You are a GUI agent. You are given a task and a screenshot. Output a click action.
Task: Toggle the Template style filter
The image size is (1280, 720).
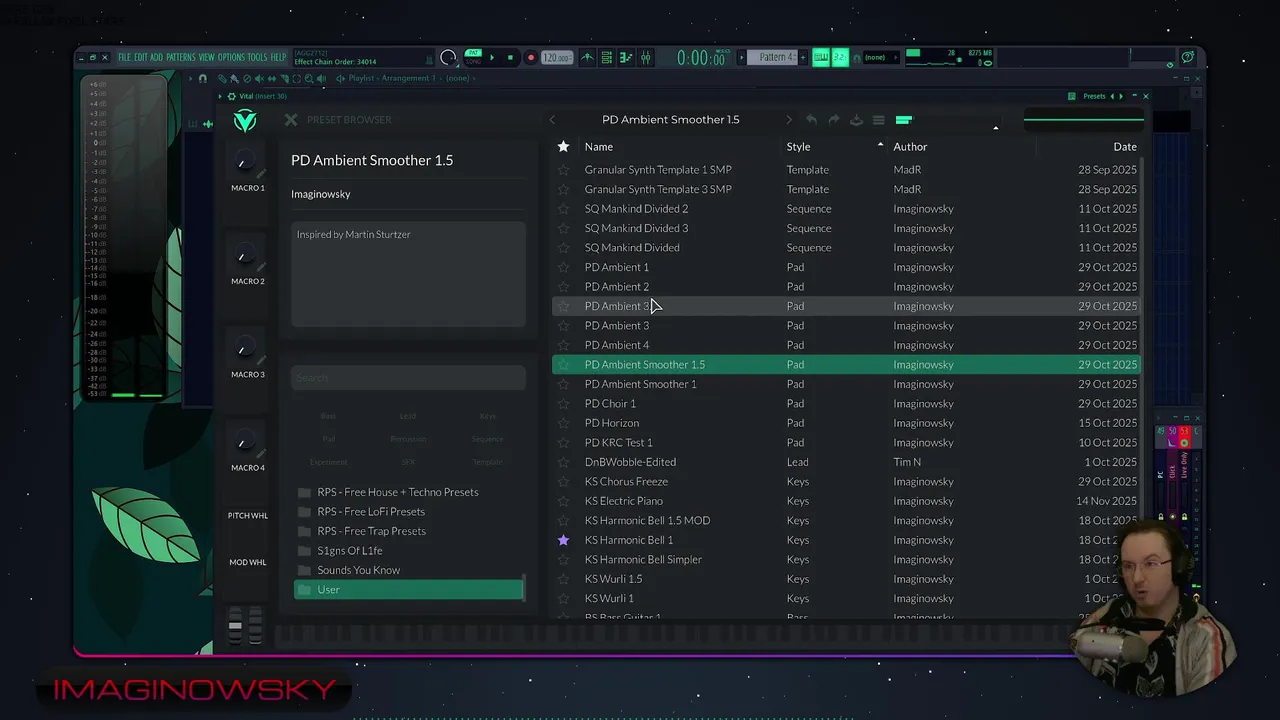point(487,462)
